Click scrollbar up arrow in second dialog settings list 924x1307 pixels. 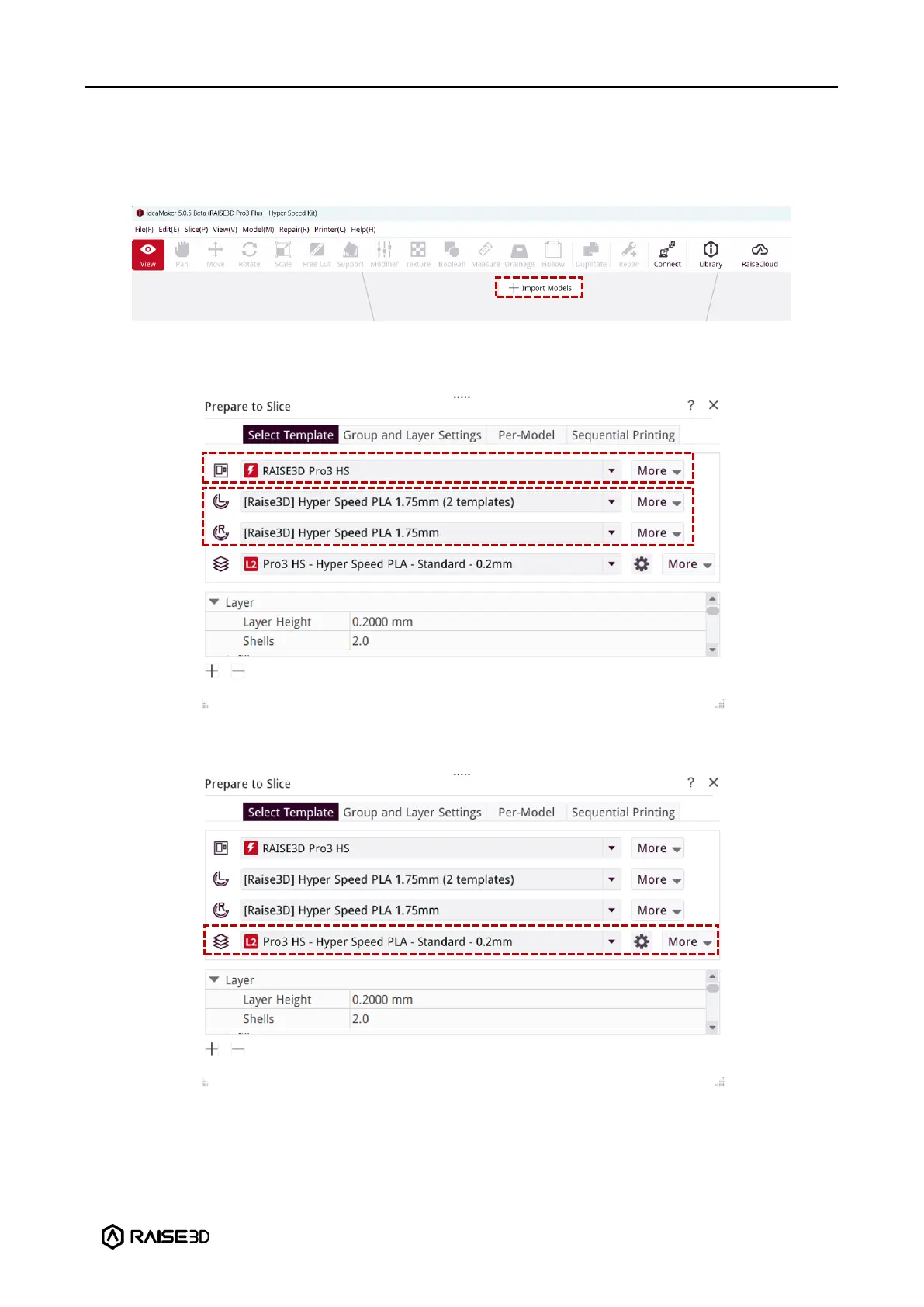[x=712, y=976]
